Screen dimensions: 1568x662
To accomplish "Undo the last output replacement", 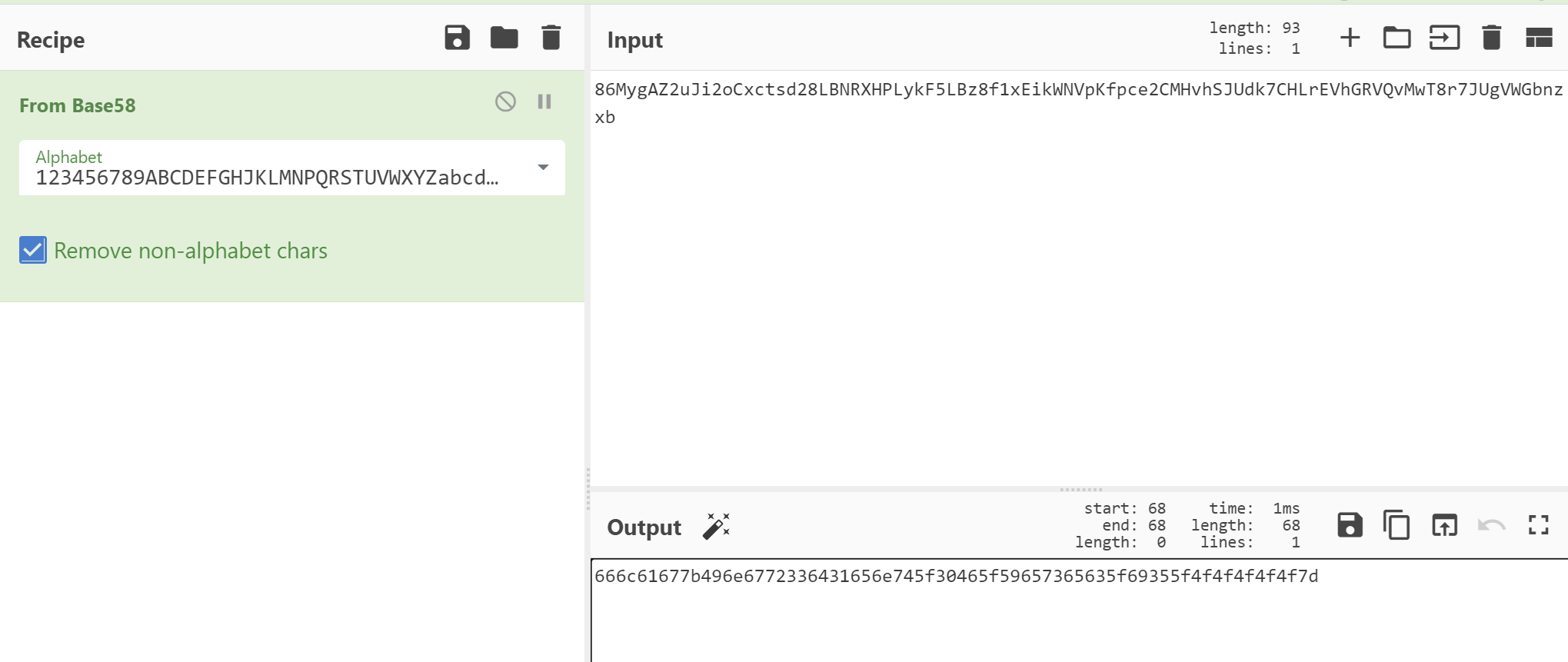I will coord(1492,525).
